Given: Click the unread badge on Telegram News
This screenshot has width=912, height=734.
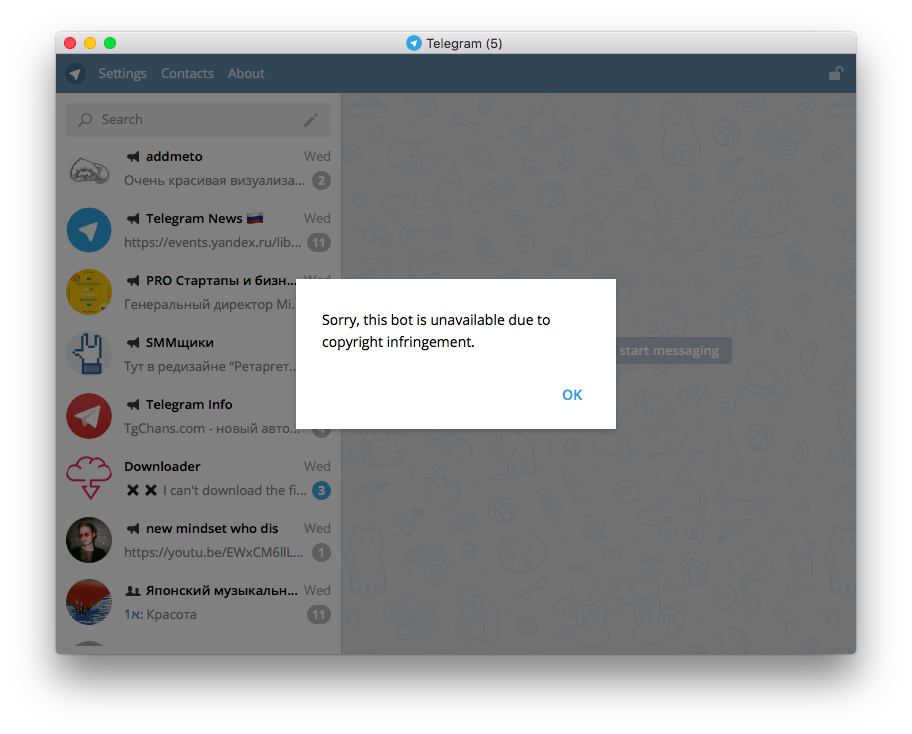Looking at the screenshot, I should pyautogui.click(x=319, y=243).
